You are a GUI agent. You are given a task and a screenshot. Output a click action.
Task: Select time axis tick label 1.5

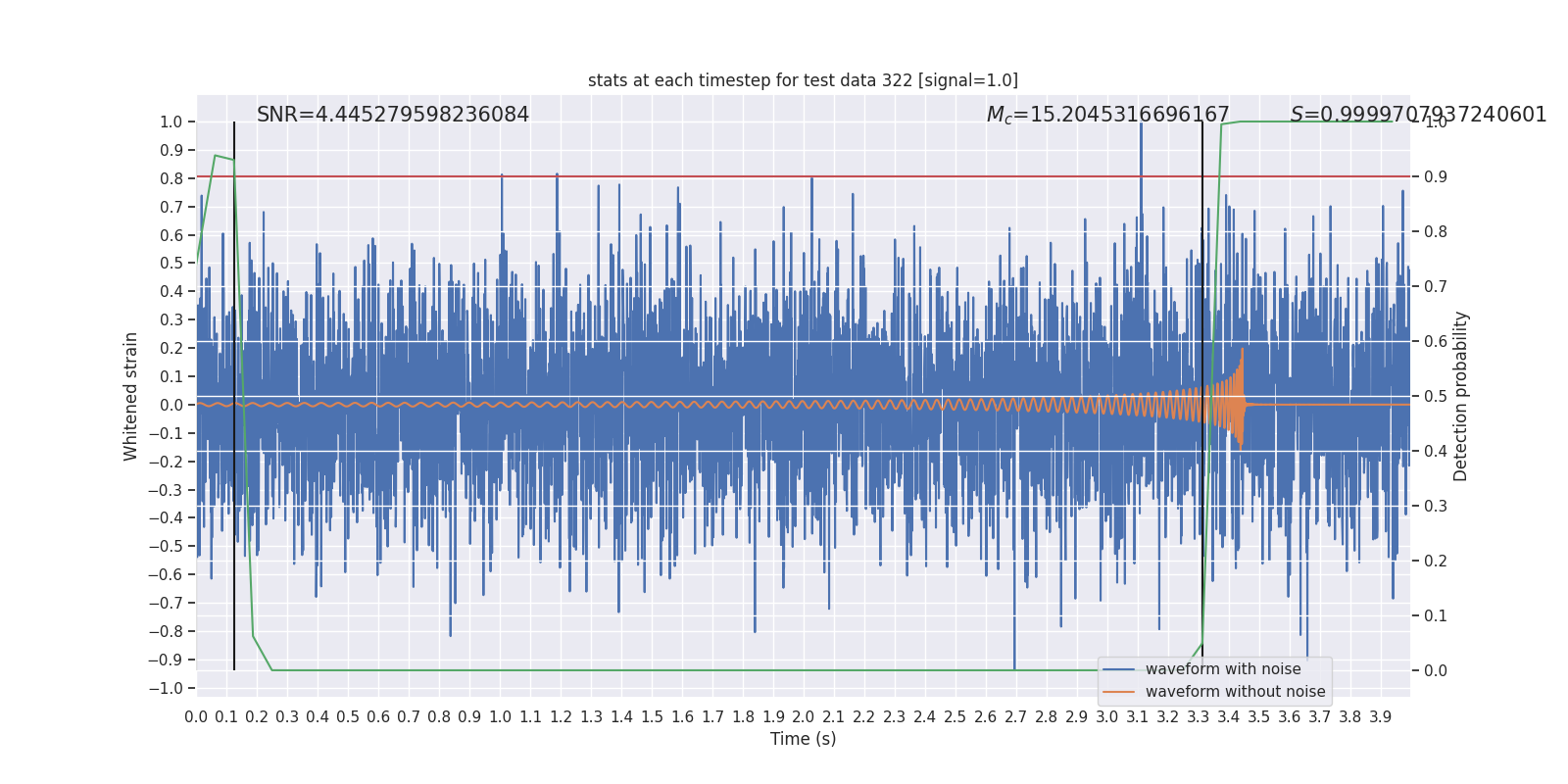pyautogui.click(x=652, y=716)
